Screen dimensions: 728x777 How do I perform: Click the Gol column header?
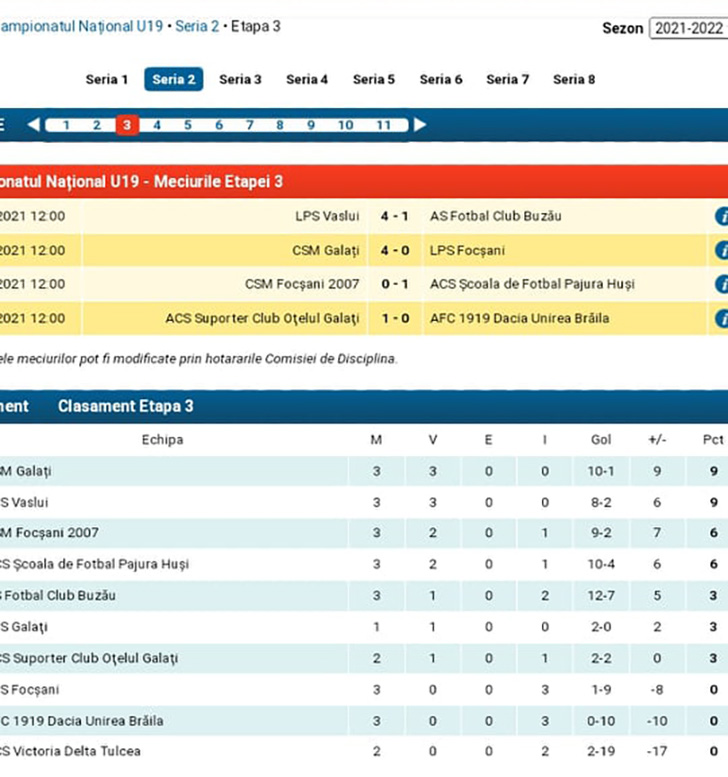[x=601, y=440]
